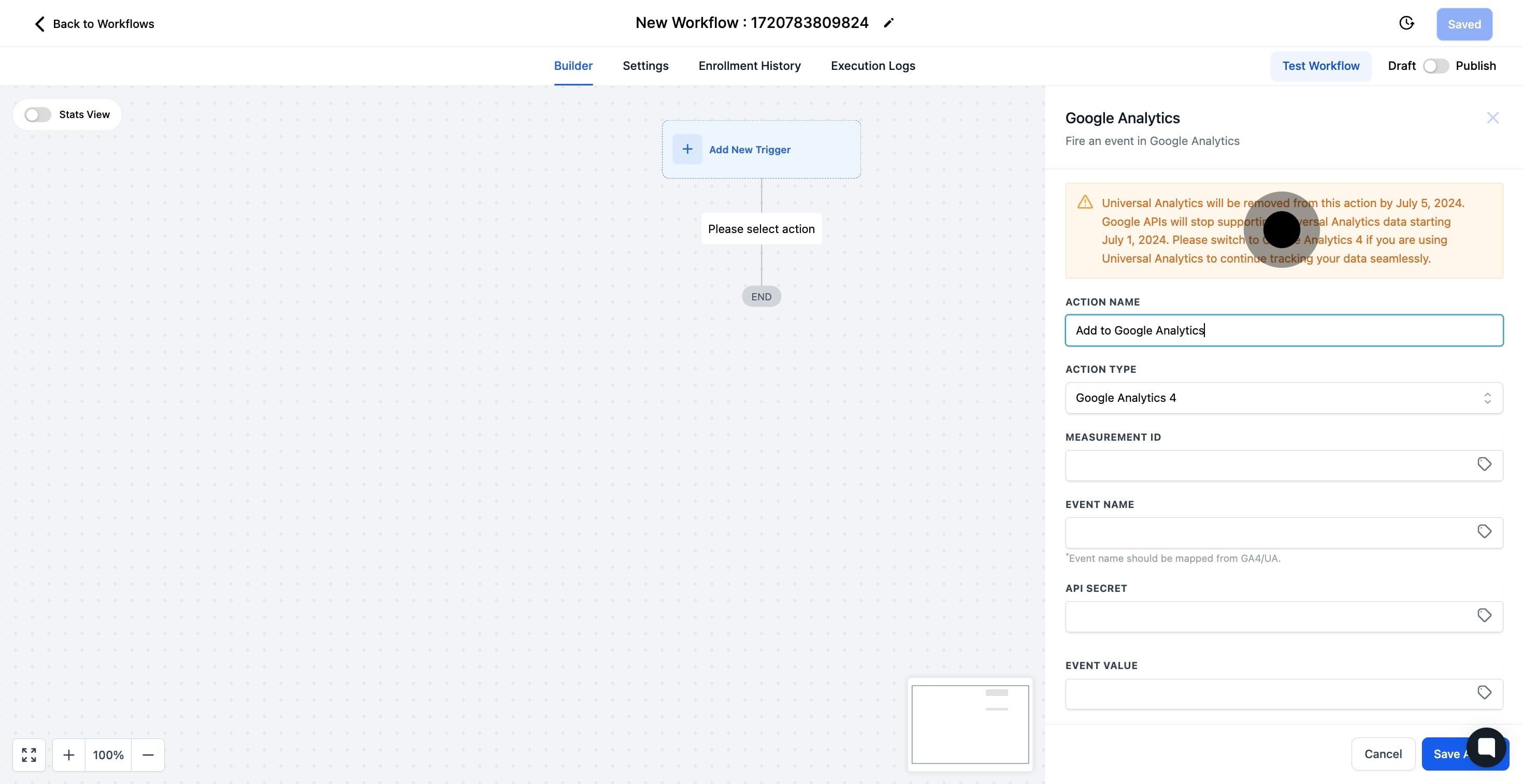
Task: Toggle the Stats View switch
Action: (38, 114)
